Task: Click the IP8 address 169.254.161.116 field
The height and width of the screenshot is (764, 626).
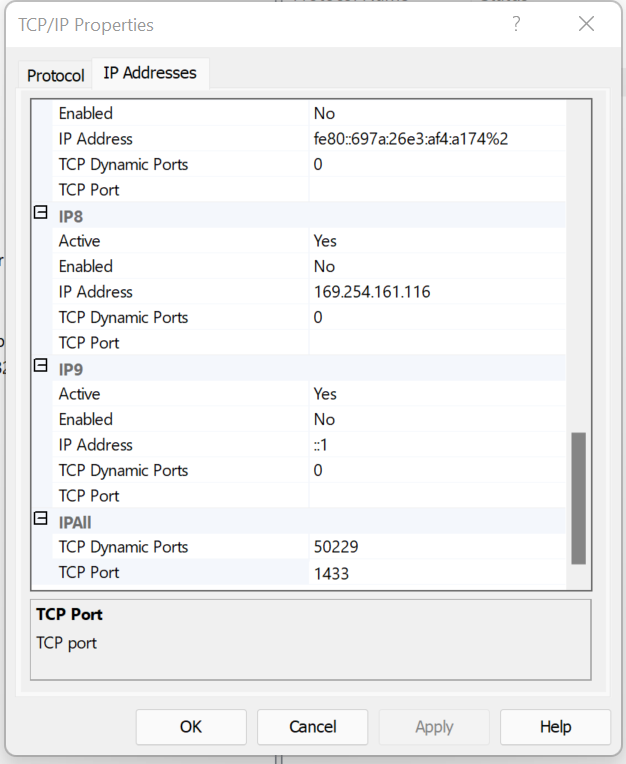Action: [436, 292]
